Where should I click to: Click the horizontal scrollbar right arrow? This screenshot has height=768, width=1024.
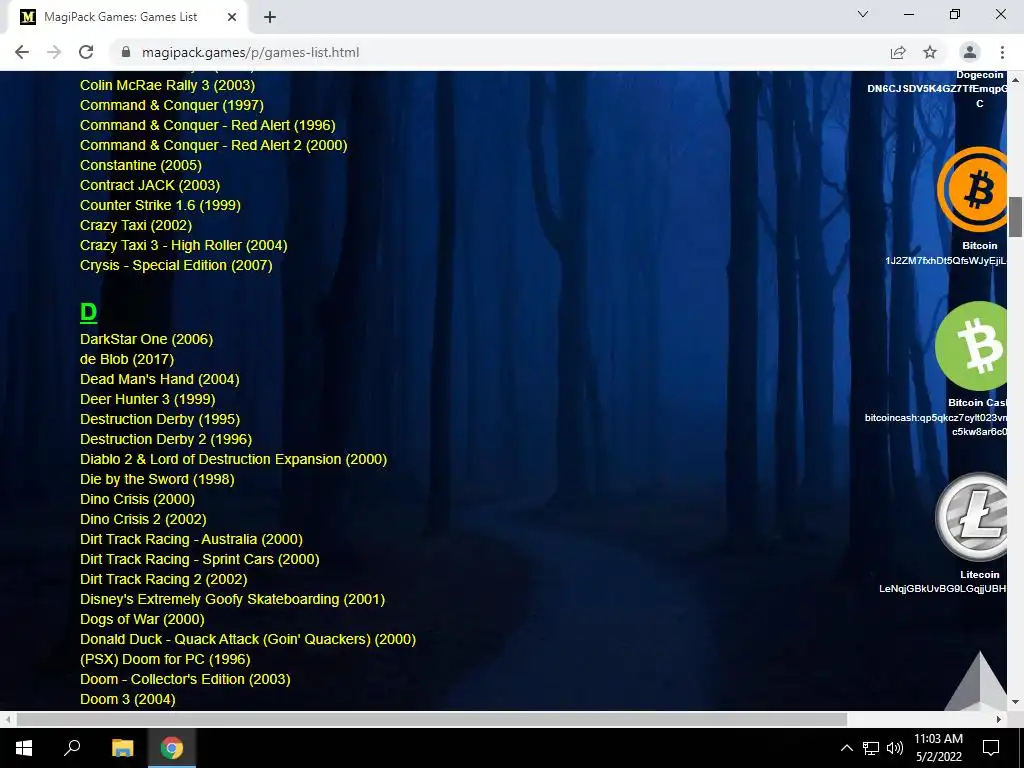click(999, 719)
